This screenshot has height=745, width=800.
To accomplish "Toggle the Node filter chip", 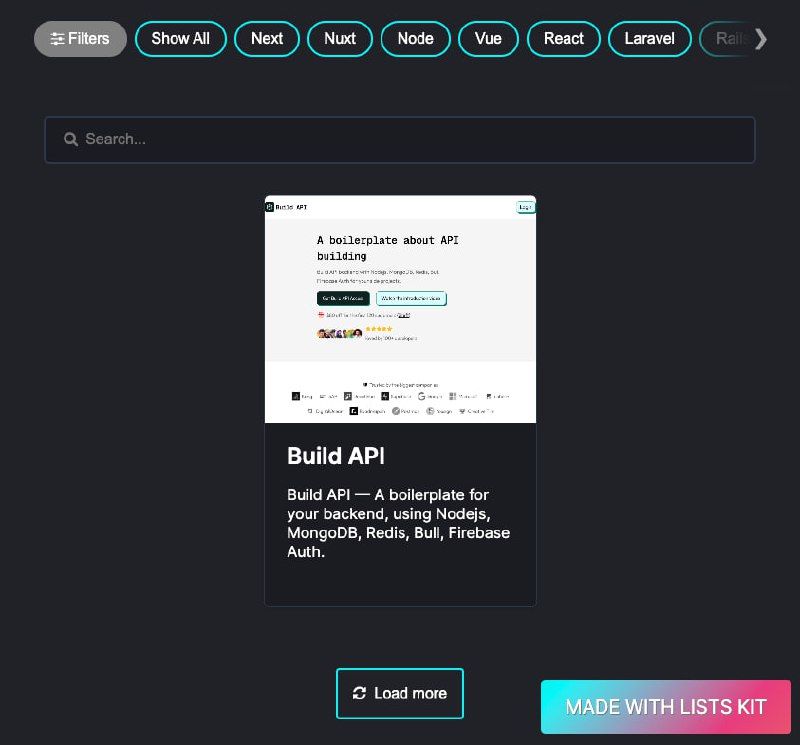I will [416, 39].
